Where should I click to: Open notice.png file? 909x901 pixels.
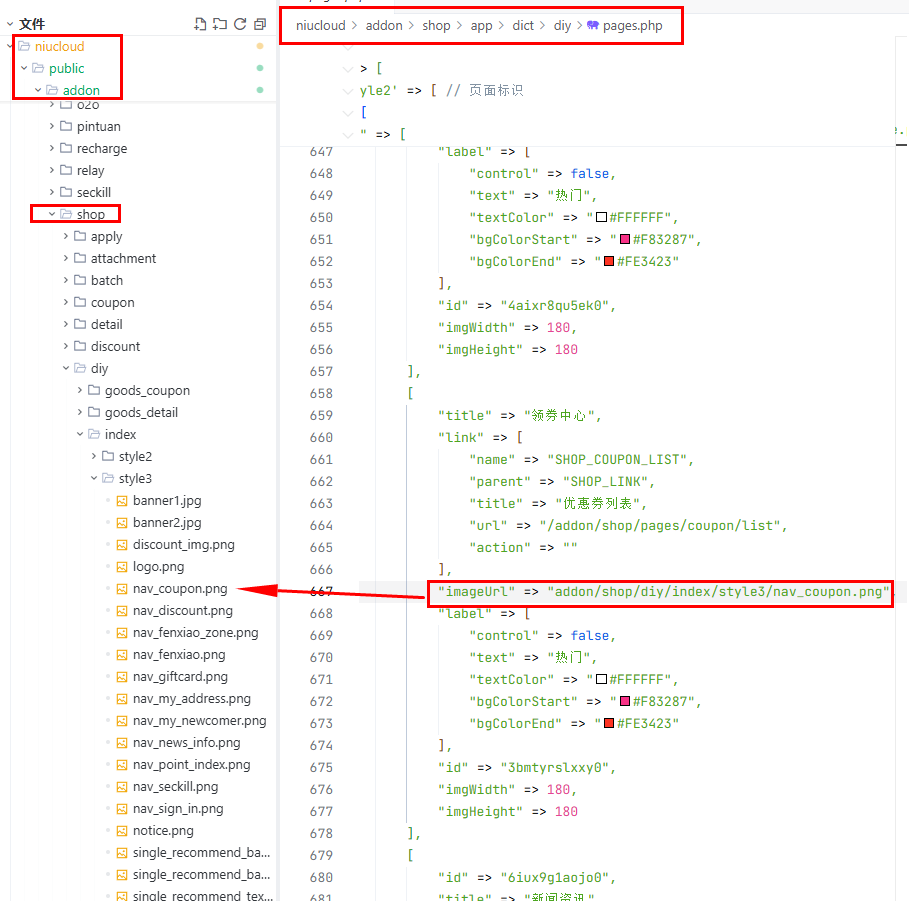pyautogui.click(x=163, y=831)
